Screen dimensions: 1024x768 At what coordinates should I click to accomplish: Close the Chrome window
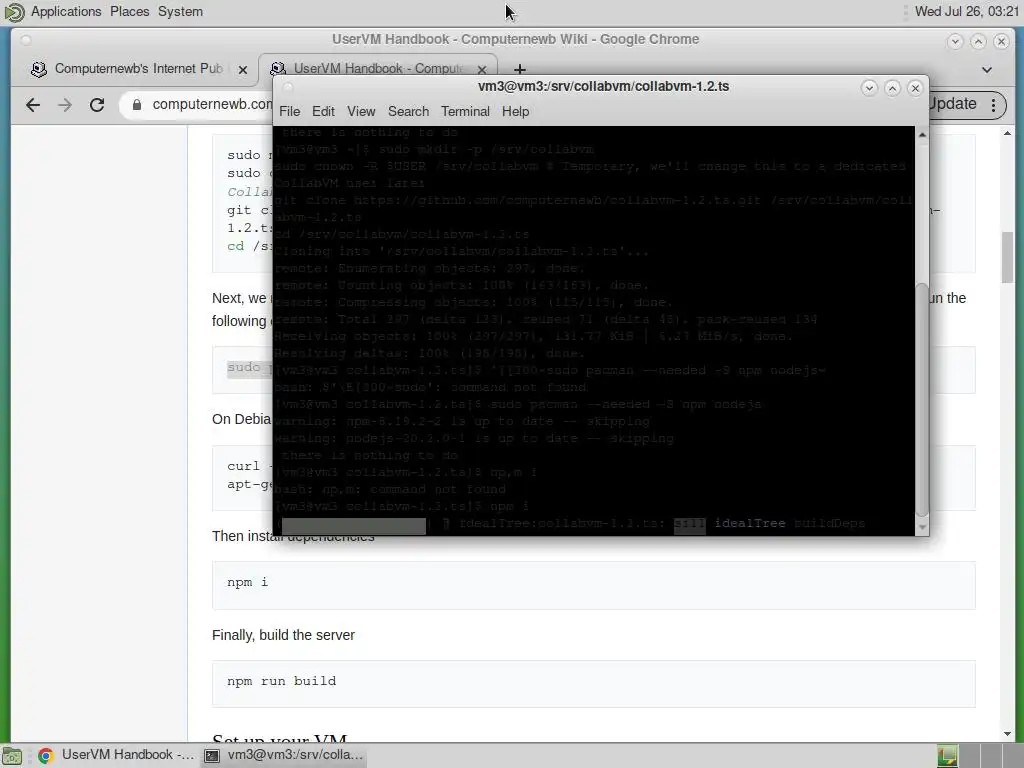pyautogui.click(x=1001, y=41)
